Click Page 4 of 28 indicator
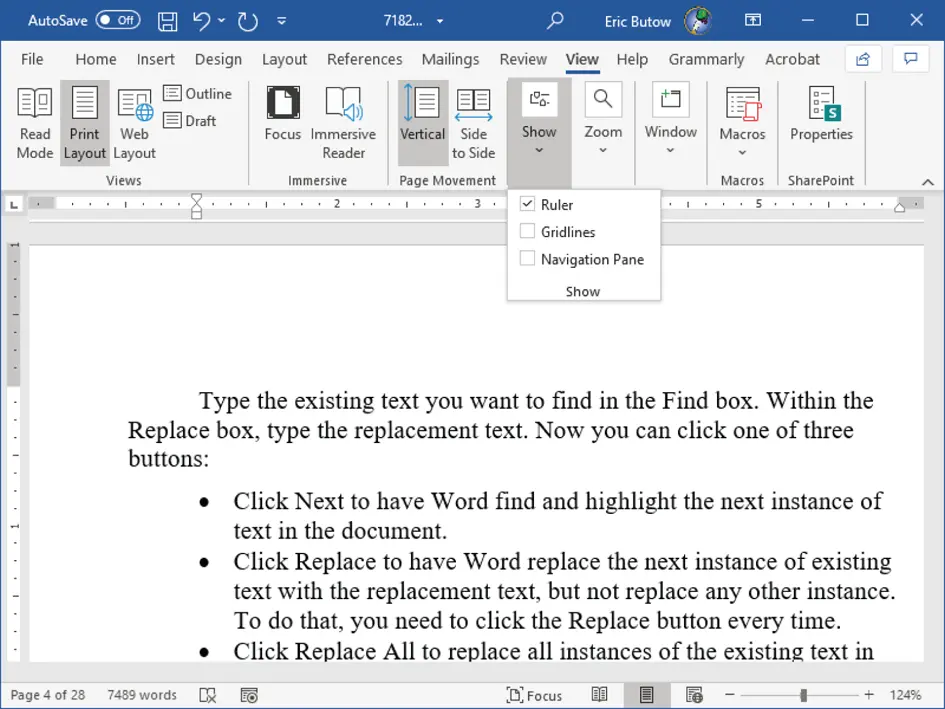 pos(48,695)
